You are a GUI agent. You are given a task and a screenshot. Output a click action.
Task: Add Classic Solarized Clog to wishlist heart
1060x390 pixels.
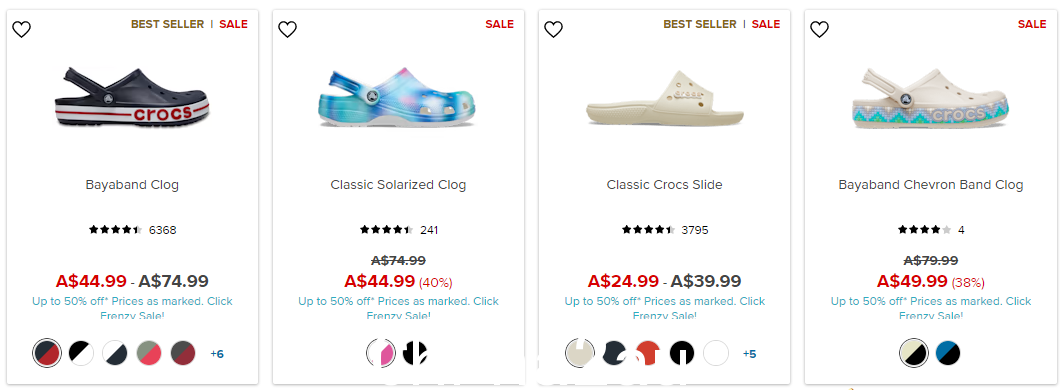click(288, 29)
